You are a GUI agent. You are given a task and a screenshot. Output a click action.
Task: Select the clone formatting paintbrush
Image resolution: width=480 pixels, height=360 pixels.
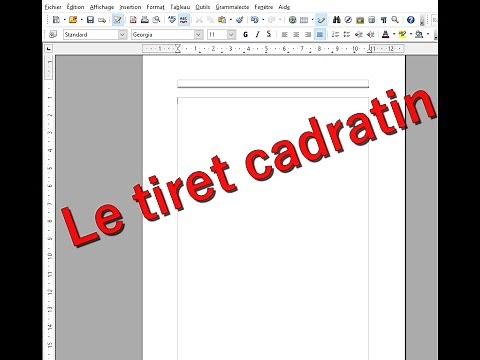tap(239, 20)
